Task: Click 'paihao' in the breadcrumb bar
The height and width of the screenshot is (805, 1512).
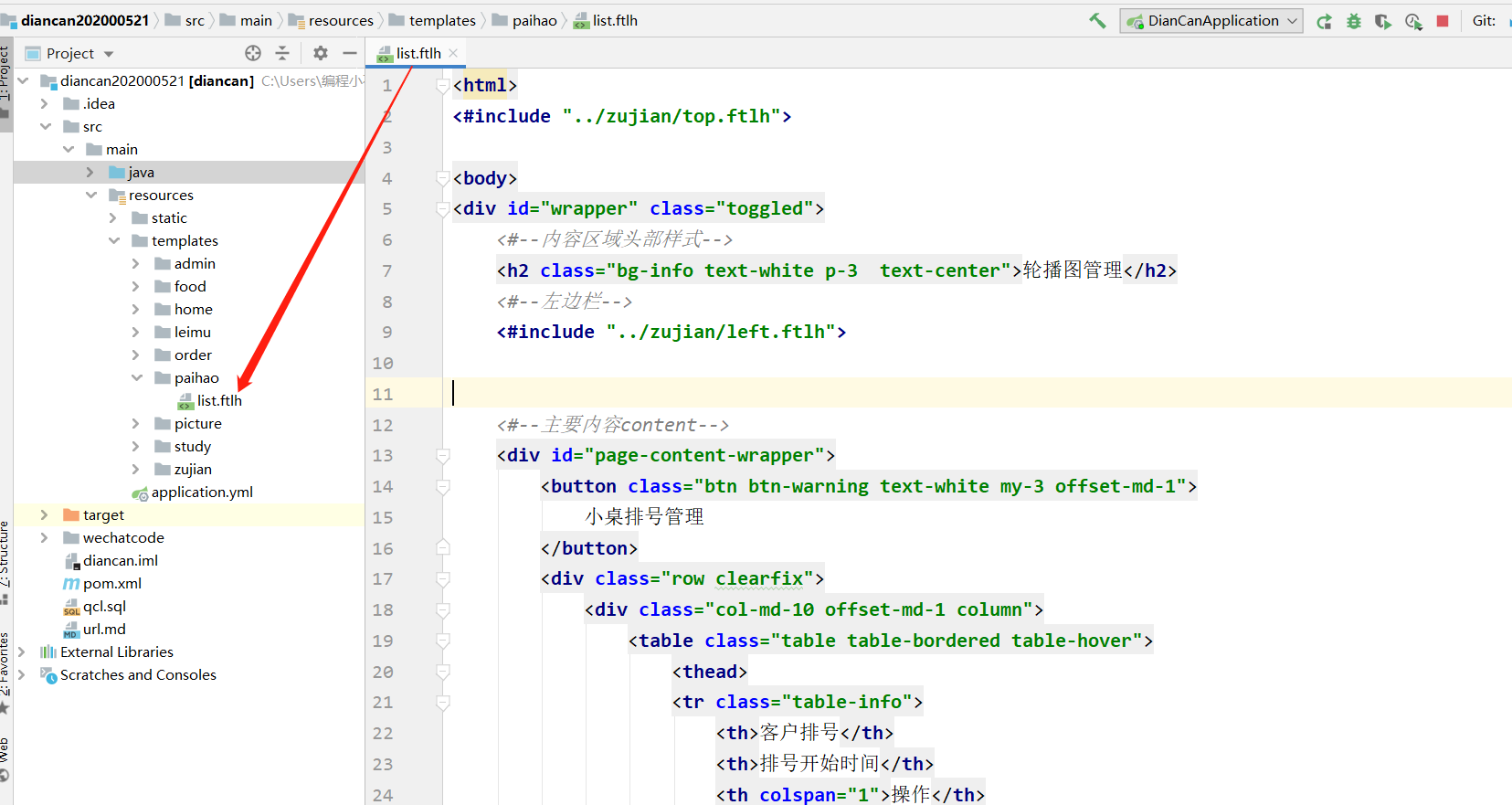Action: [x=534, y=20]
